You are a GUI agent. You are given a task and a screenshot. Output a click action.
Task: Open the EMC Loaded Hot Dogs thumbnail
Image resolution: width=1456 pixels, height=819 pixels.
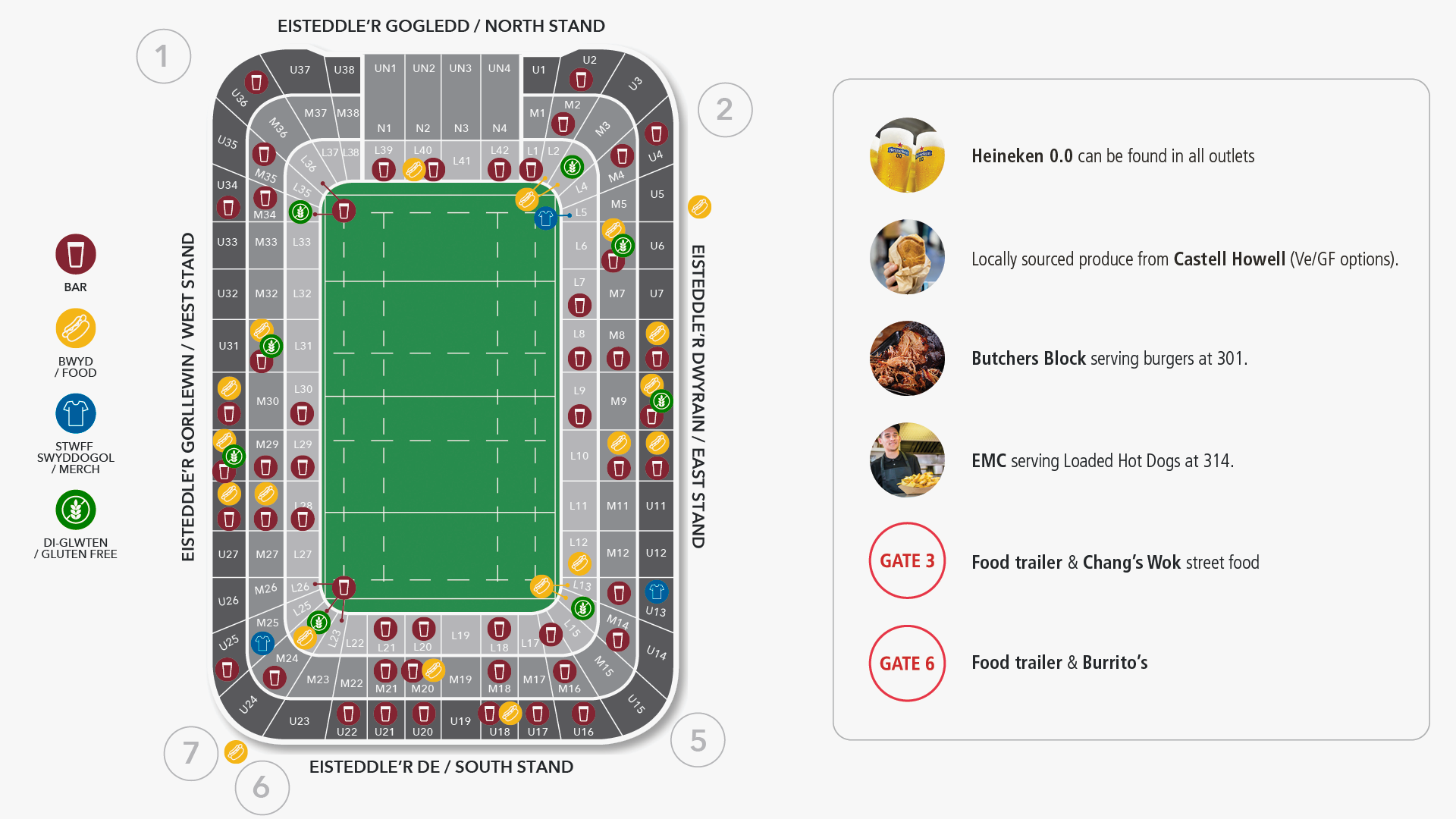(x=907, y=460)
